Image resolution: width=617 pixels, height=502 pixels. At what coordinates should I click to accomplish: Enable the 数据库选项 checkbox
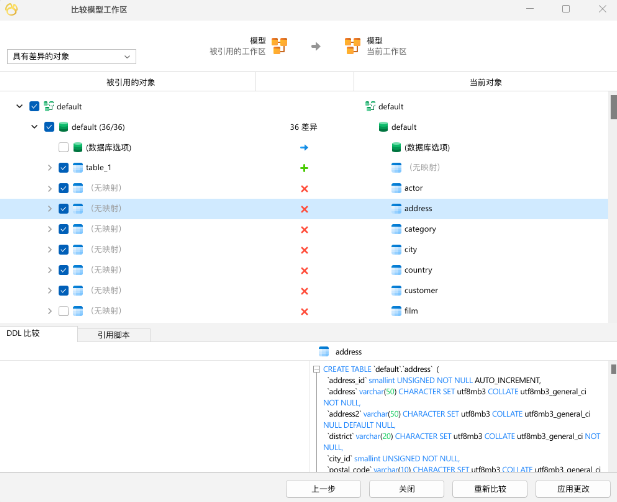[63, 147]
